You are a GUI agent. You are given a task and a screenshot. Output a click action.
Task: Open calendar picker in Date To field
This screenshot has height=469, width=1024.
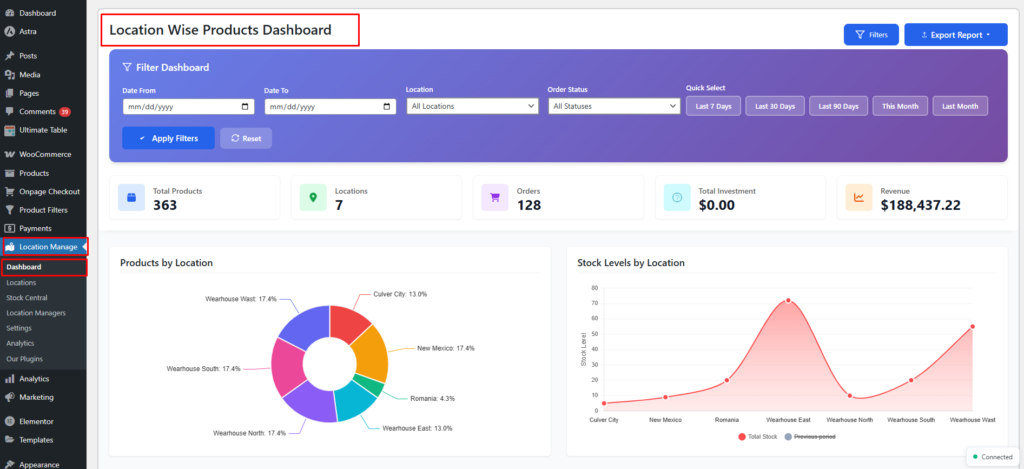click(x=388, y=106)
